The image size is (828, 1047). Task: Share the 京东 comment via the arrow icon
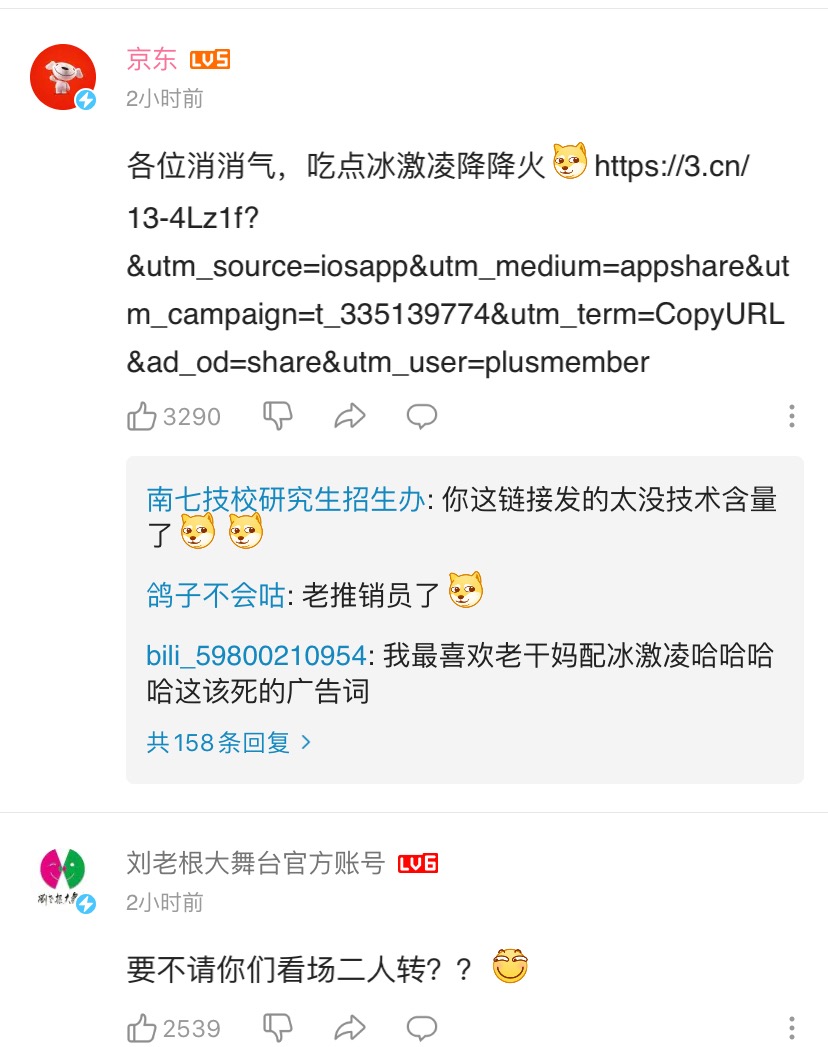click(x=350, y=416)
